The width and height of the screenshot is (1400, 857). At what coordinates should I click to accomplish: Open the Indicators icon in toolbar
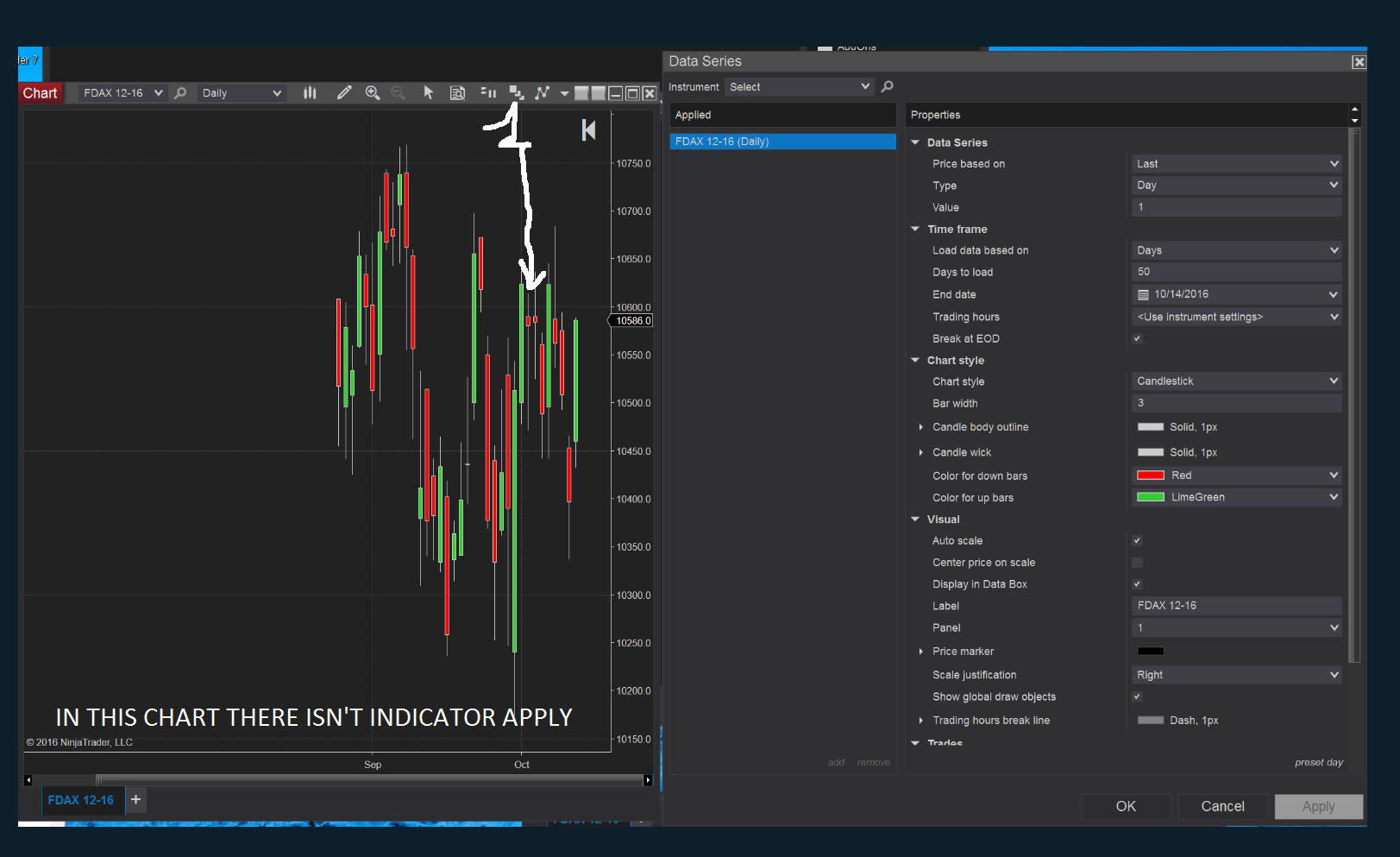tap(516, 93)
